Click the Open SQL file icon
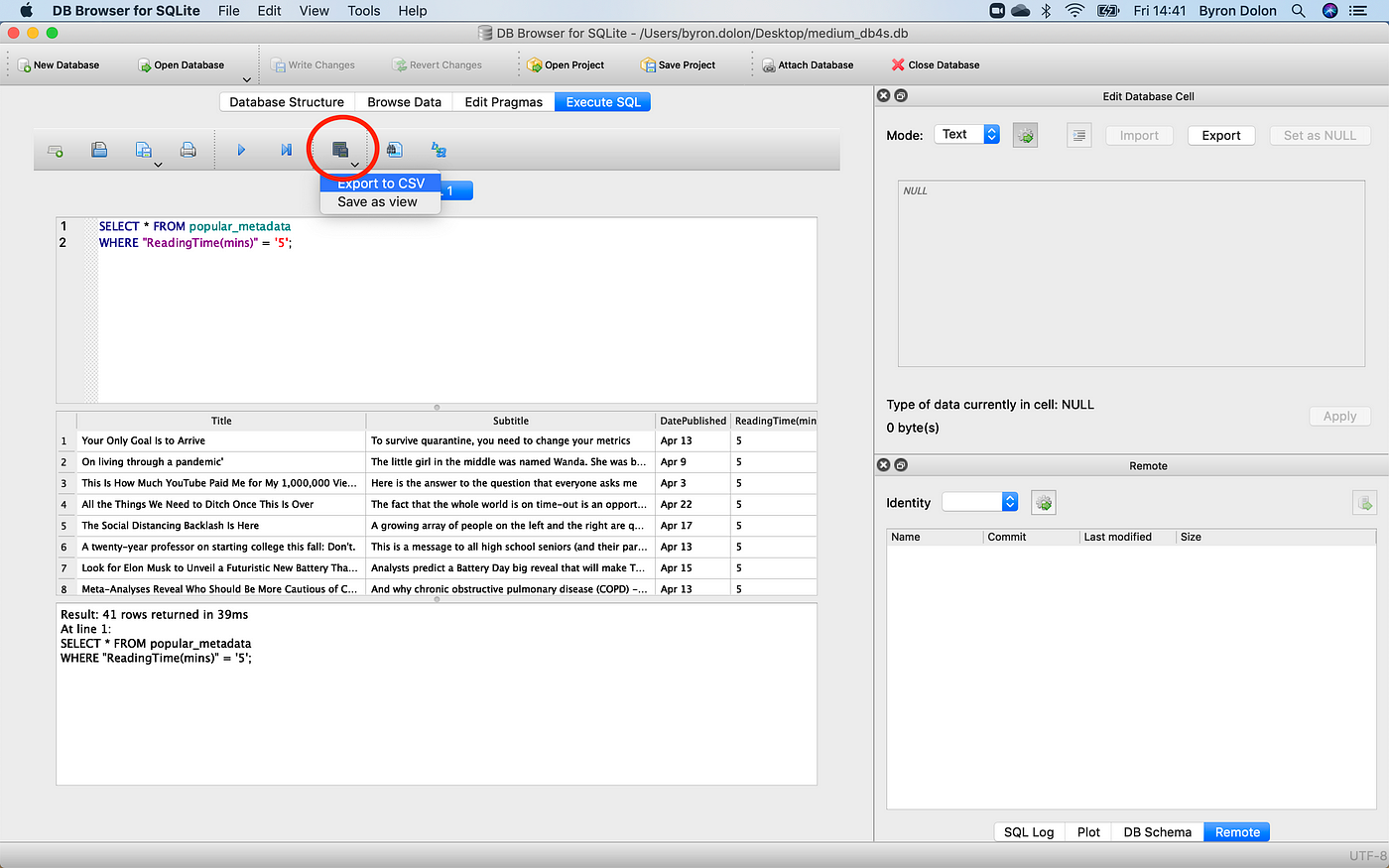 [x=99, y=150]
